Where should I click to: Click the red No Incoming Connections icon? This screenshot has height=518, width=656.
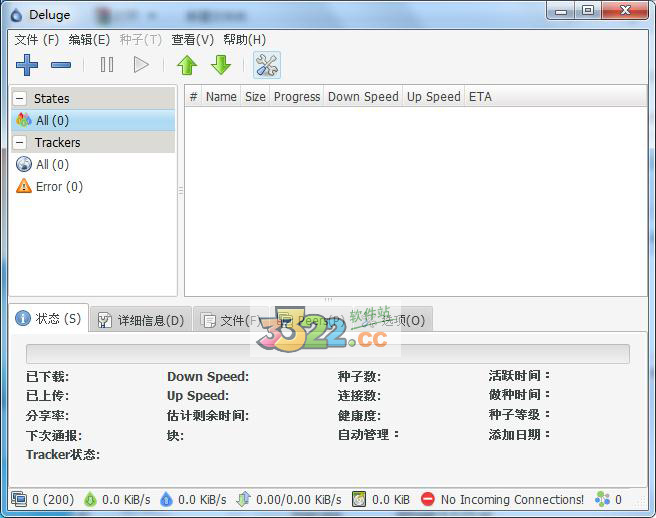coord(428,499)
